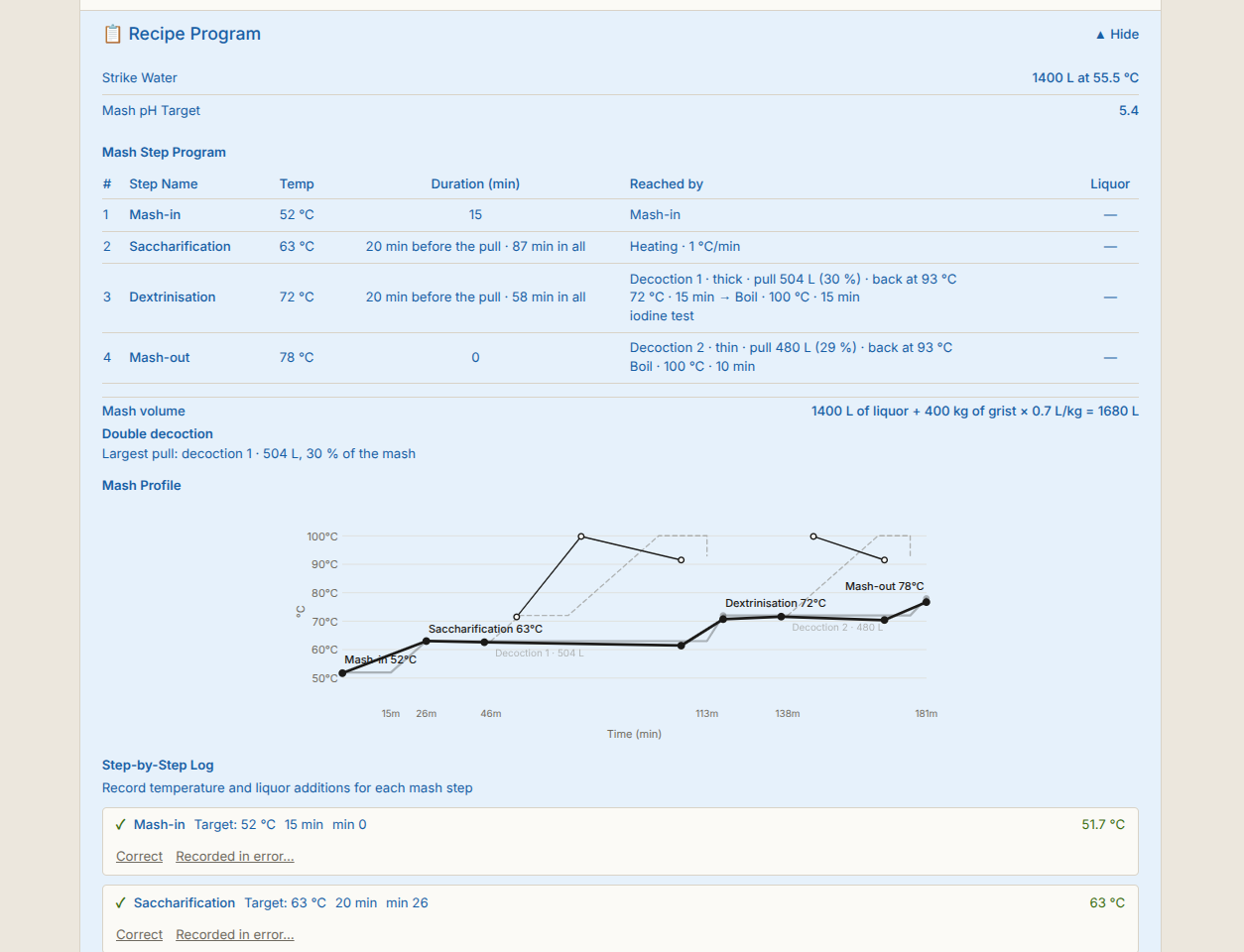Click the Step-by-Step Log heading
1244x952 pixels.
pos(158,765)
